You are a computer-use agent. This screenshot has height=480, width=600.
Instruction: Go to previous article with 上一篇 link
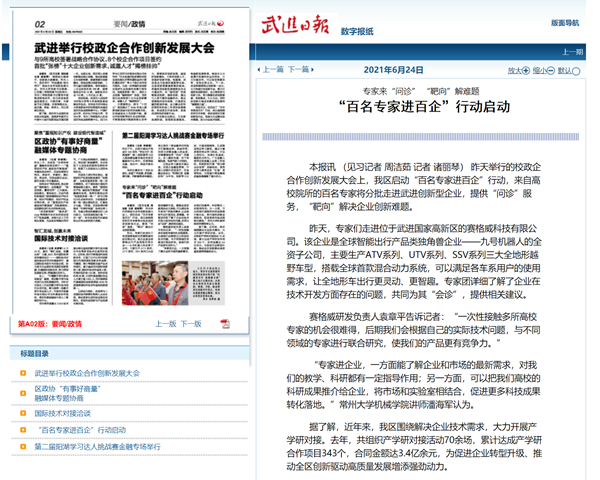pyautogui.click(x=271, y=71)
